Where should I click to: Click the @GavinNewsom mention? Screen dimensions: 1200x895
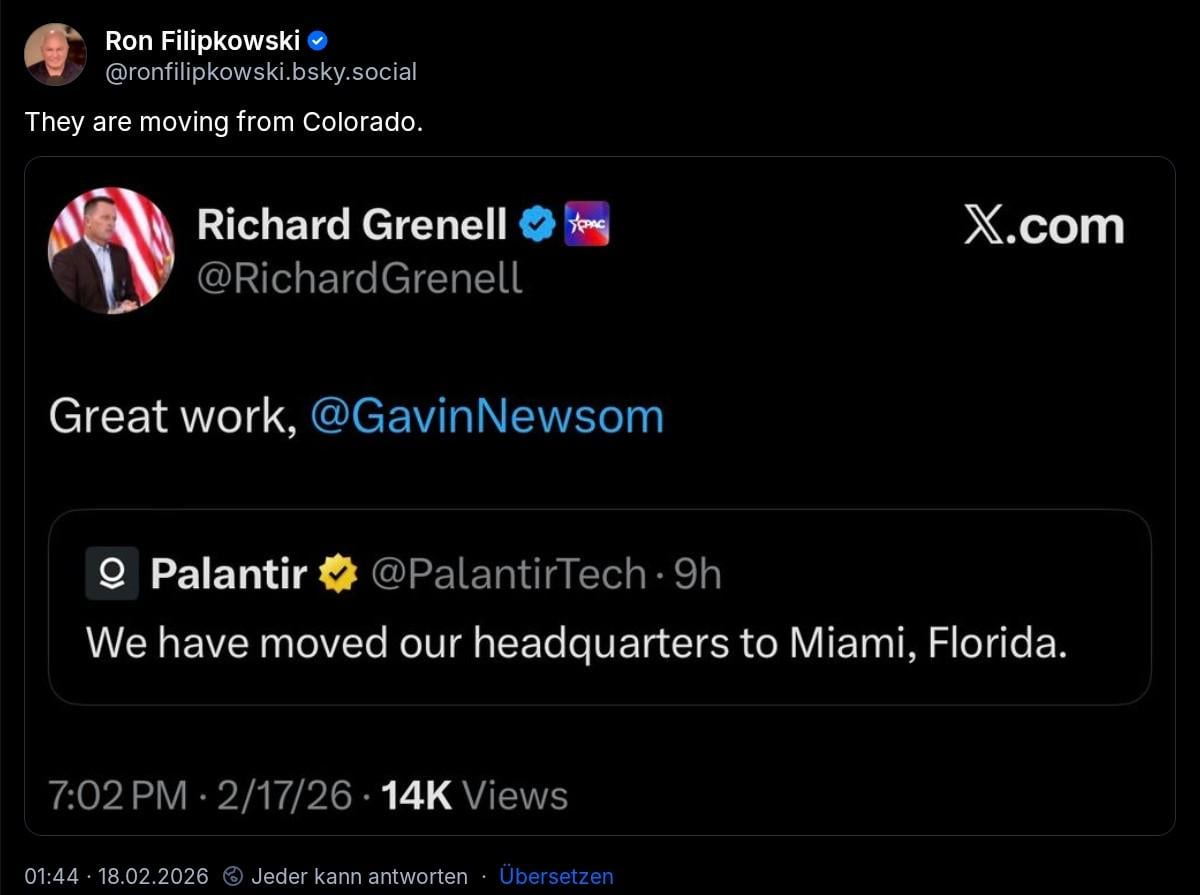487,416
